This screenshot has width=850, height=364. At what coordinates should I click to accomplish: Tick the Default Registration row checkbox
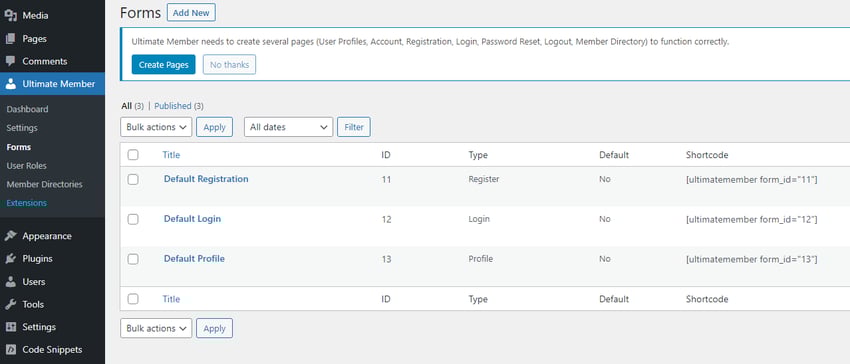coord(133,180)
